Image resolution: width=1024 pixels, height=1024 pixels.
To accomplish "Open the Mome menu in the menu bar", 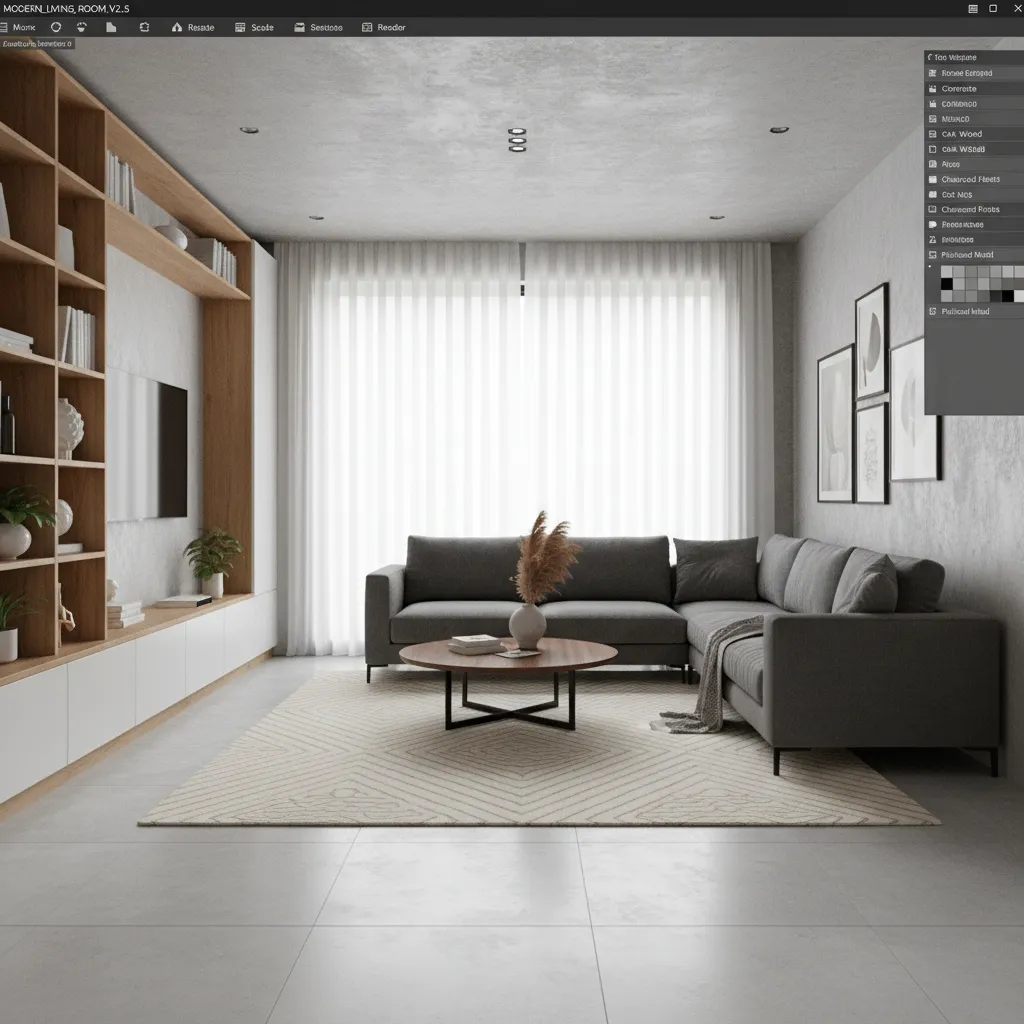I will (x=22, y=27).
